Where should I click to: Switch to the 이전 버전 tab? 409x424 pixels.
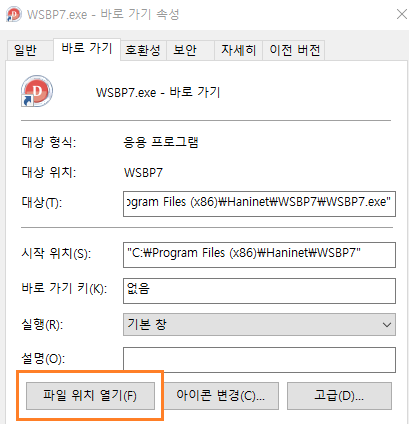(295, 50)
